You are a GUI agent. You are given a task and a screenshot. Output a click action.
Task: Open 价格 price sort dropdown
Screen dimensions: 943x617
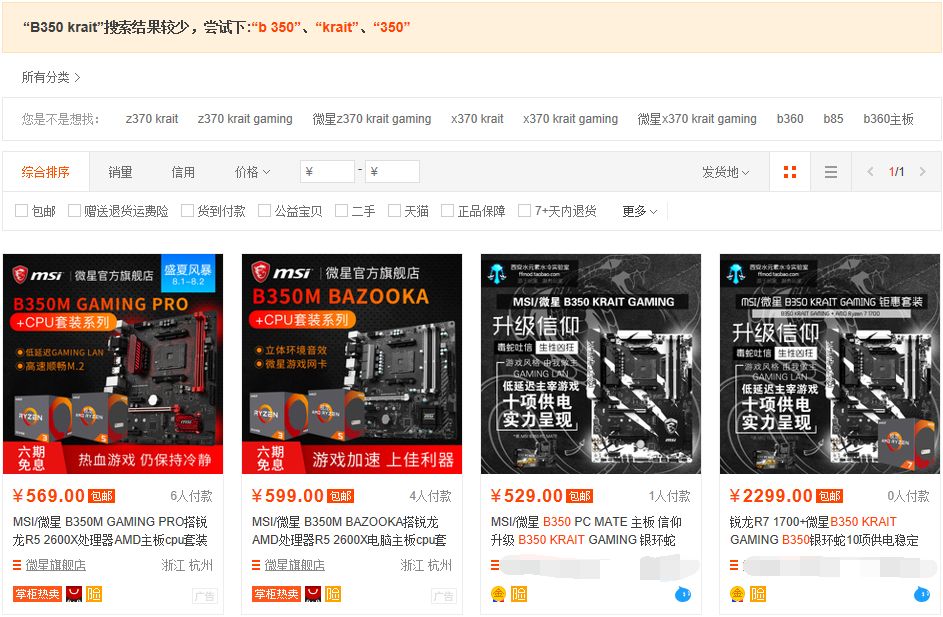tap(253, 172)
